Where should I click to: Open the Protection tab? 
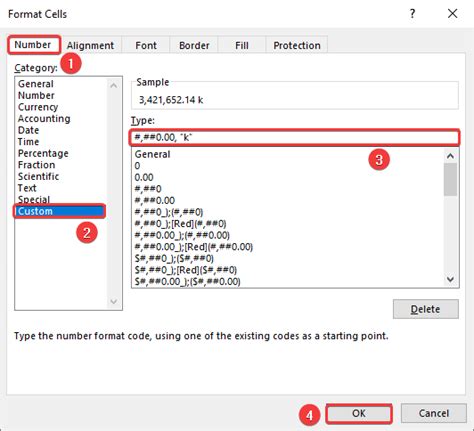point(297,45)
